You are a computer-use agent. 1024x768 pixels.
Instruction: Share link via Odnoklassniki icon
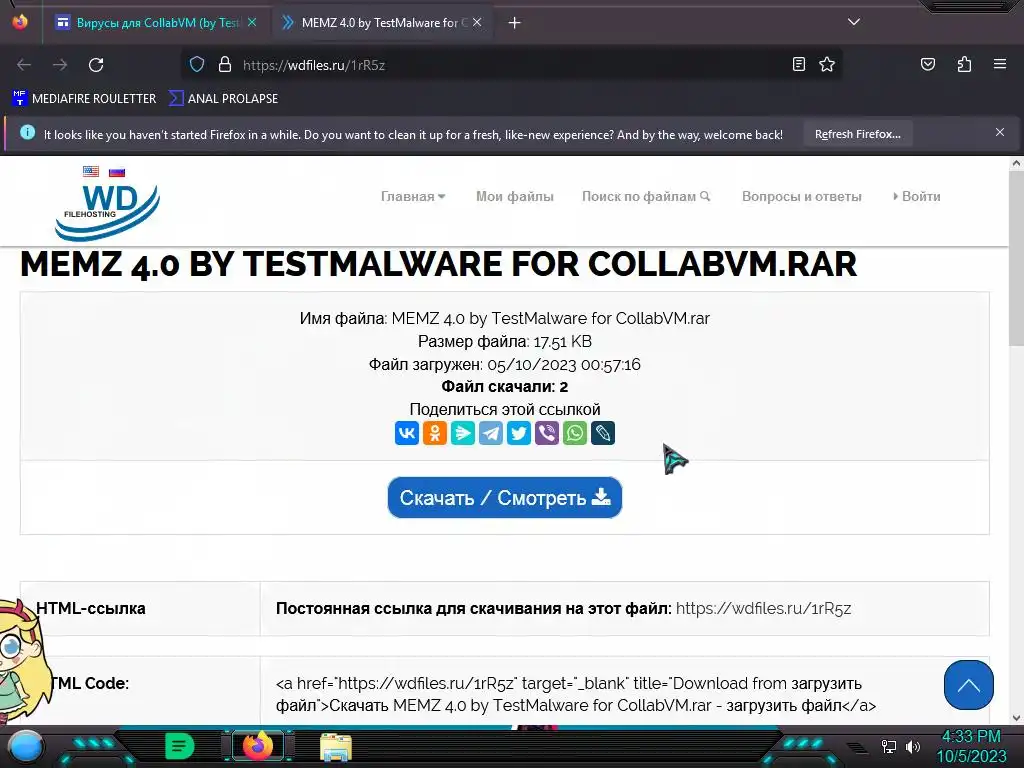coord(435,433)
